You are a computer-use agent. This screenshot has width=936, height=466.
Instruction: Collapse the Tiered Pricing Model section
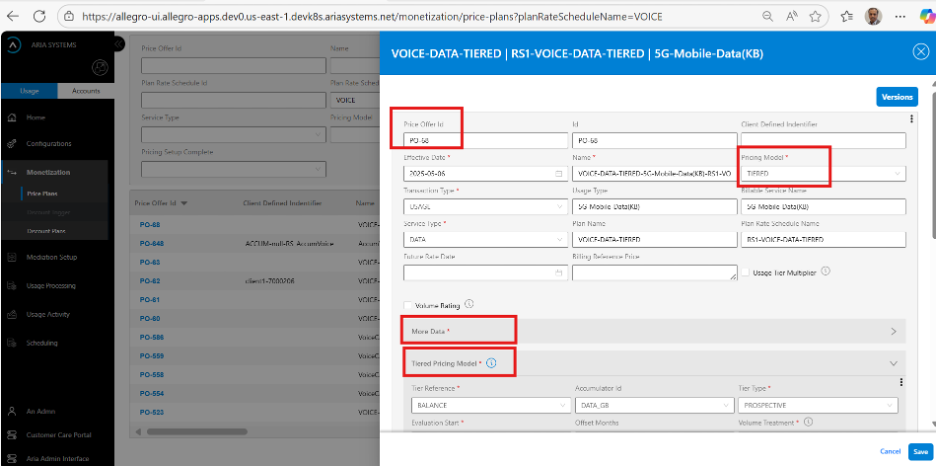tap(893, 363)
